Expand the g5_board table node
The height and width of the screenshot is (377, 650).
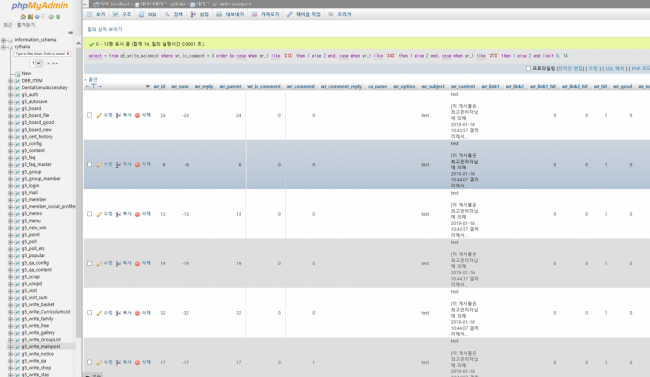tap(10, 109)
